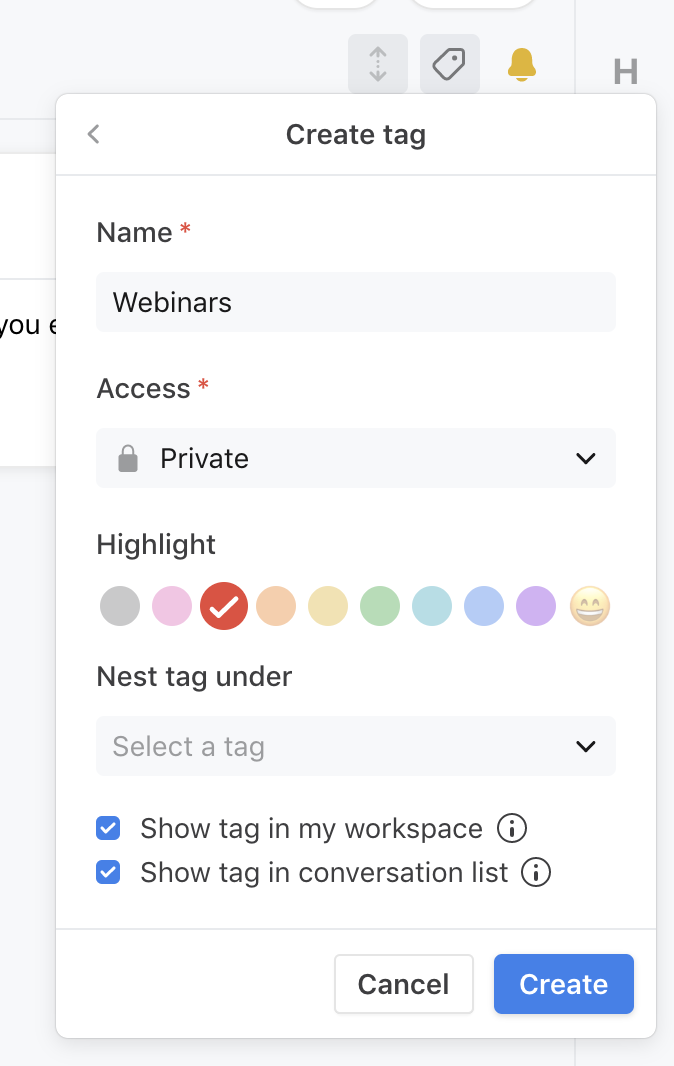Choose the purple highlight swatch

536,606
